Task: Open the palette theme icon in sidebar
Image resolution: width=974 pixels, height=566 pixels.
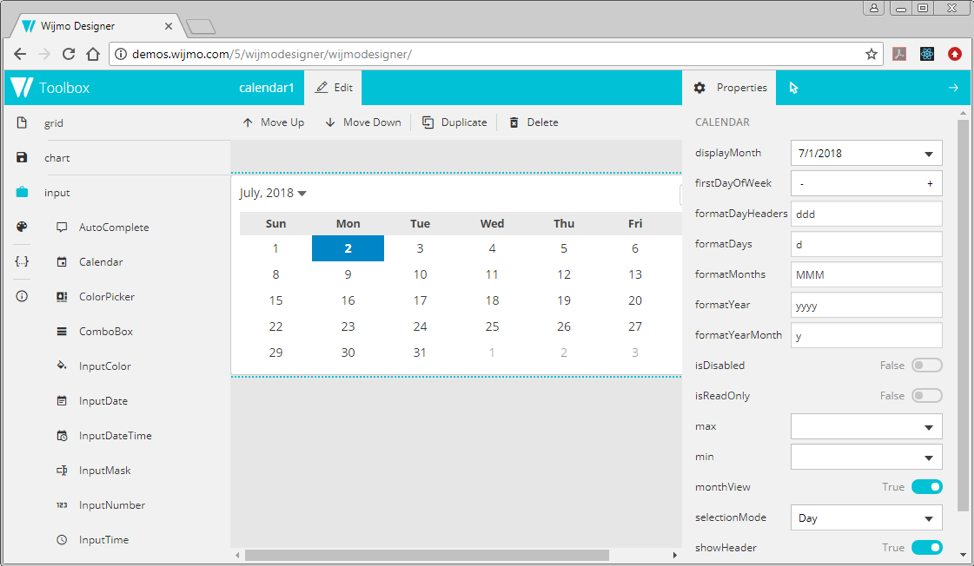Action: tap(22, 227)
